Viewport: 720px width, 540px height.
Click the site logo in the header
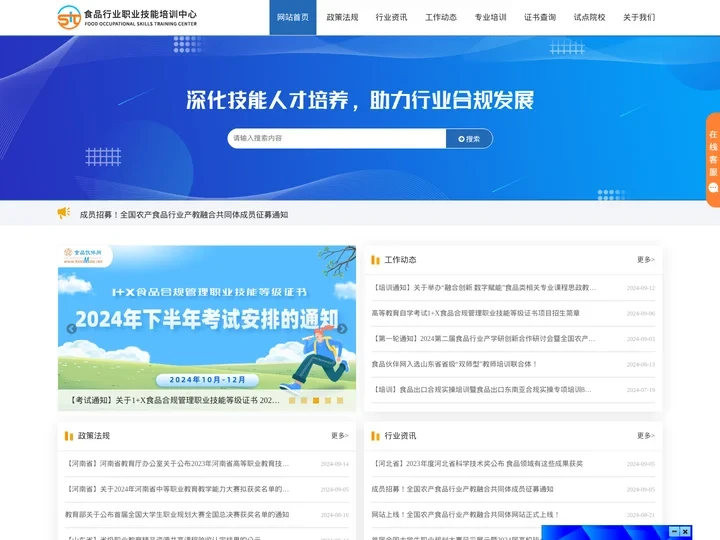[x=127, y=17]
